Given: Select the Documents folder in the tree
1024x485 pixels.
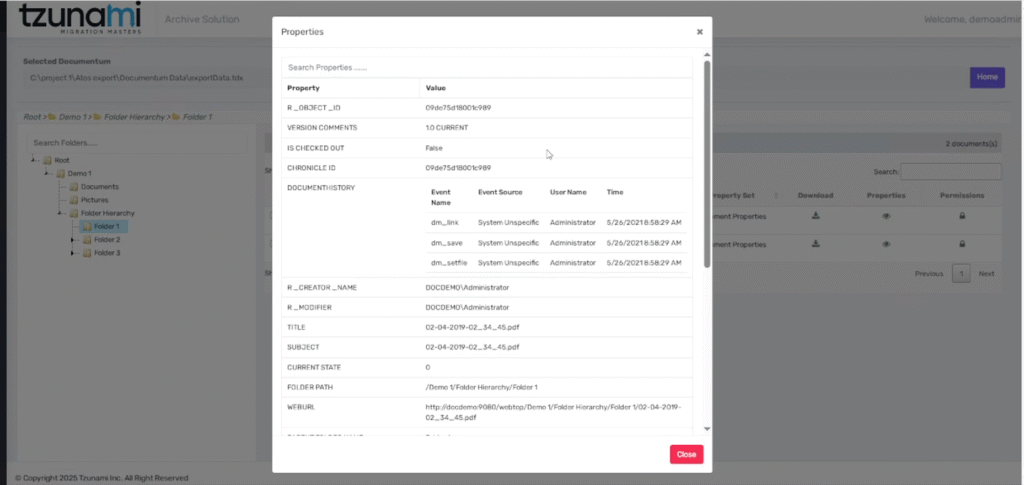Looking at the screenshot, I should click(99, 187).
